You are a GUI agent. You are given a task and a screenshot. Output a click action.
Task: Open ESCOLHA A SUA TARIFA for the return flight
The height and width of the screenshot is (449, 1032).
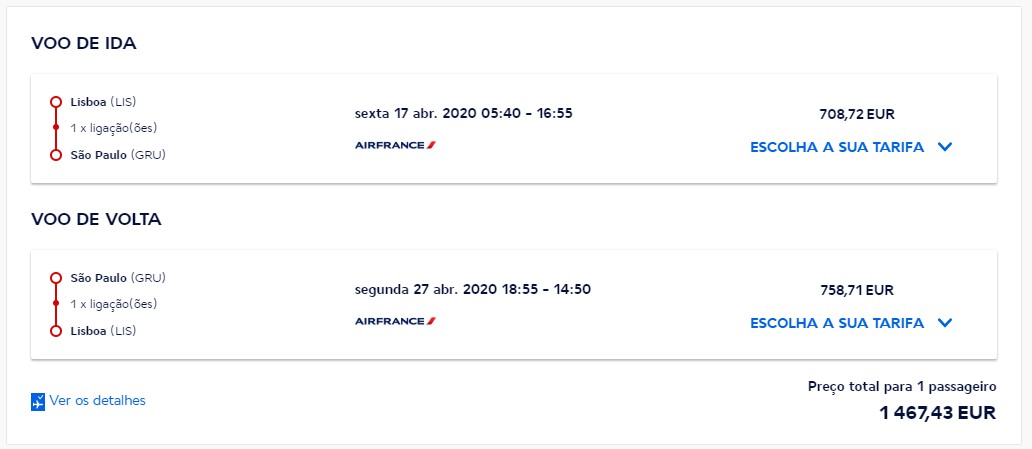coord(837,323)
